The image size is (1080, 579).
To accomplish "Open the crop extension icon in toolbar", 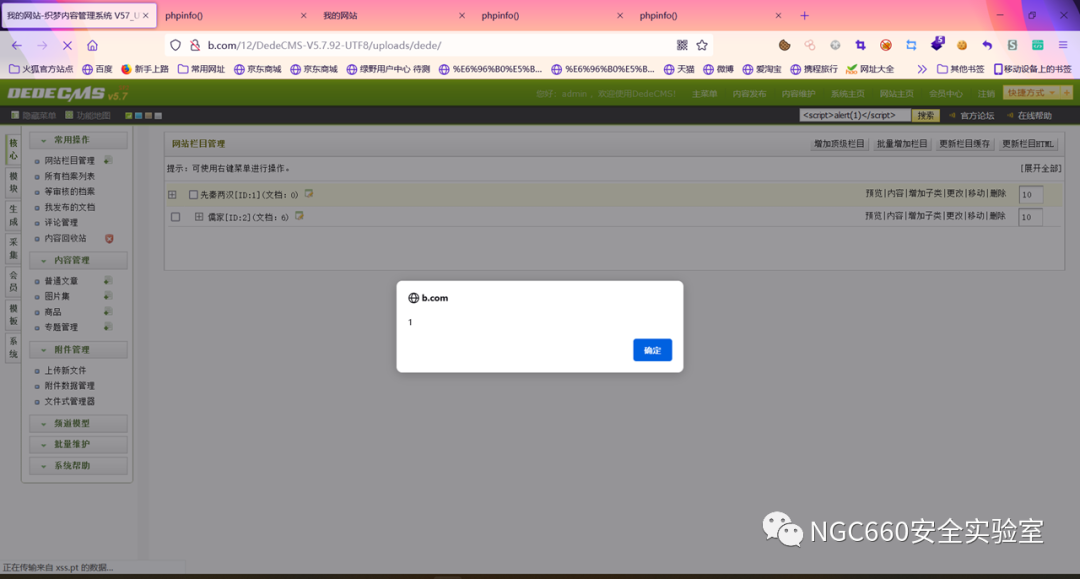I will point(860,45).
